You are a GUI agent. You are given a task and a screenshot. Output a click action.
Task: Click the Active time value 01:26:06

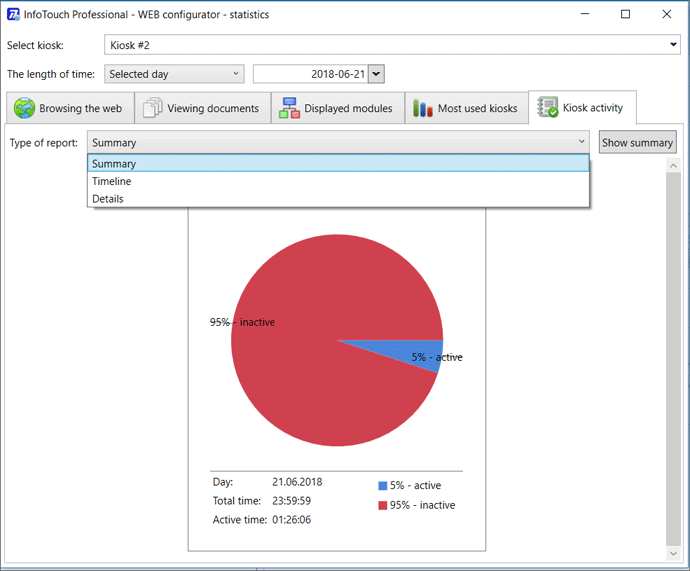tap(291, 520)
